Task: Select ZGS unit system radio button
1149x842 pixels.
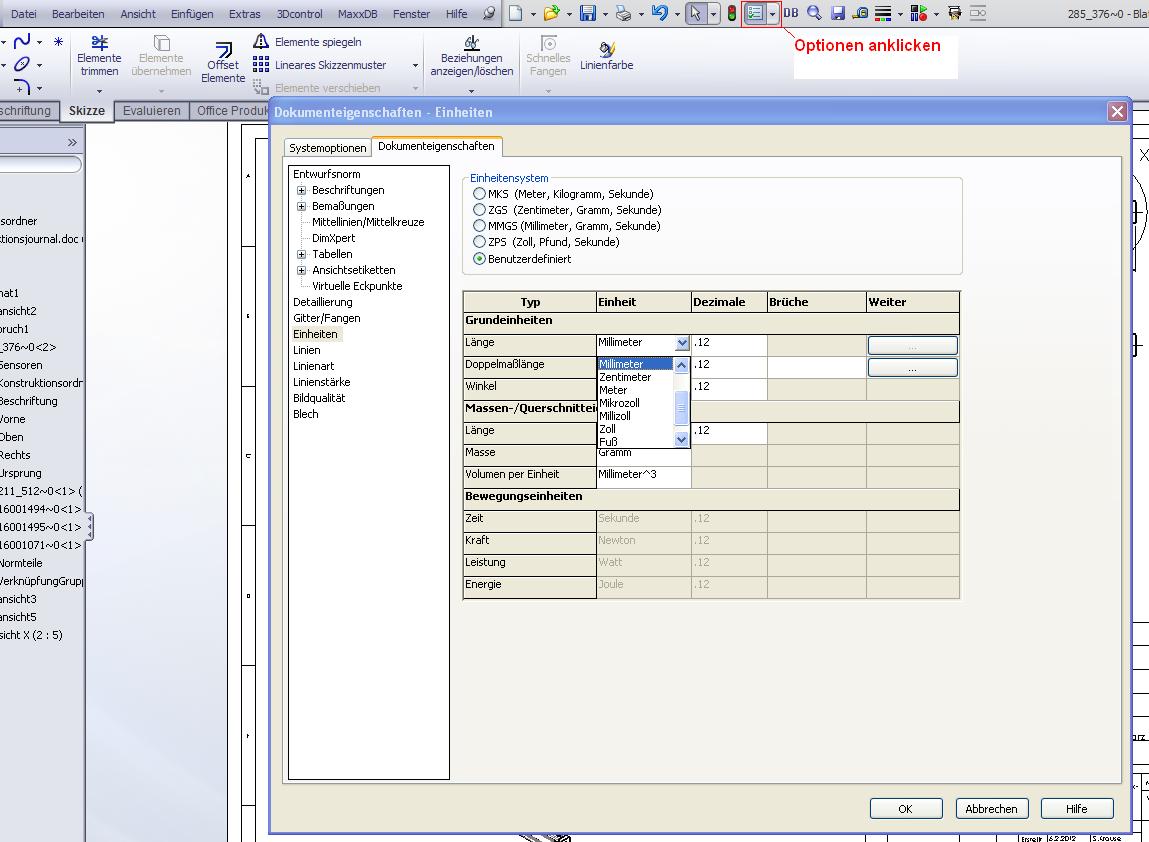Action: pos(479,210)
